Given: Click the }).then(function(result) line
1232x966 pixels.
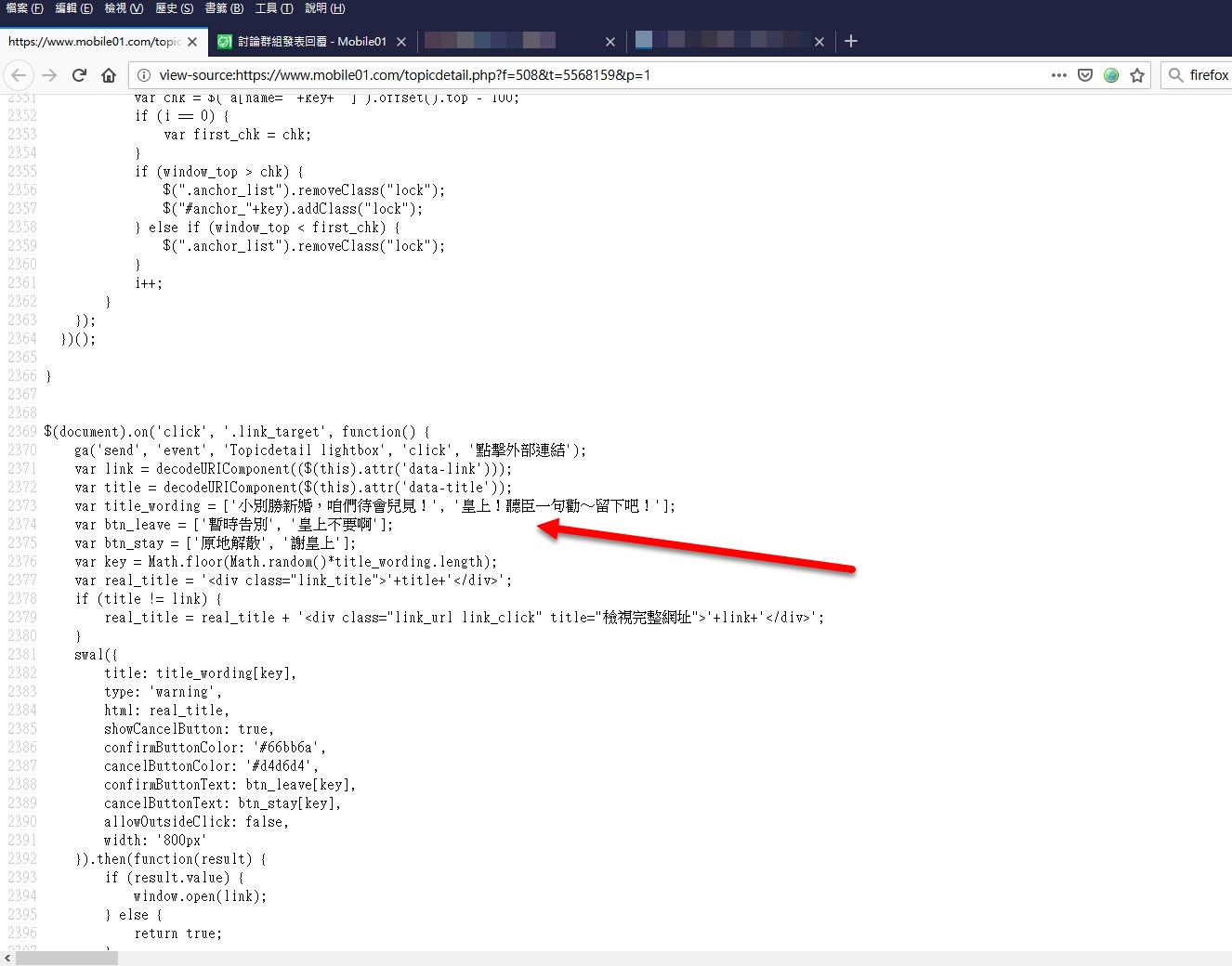Looking at the screenshot, I should pyautogui.click(x=170, y=859).
